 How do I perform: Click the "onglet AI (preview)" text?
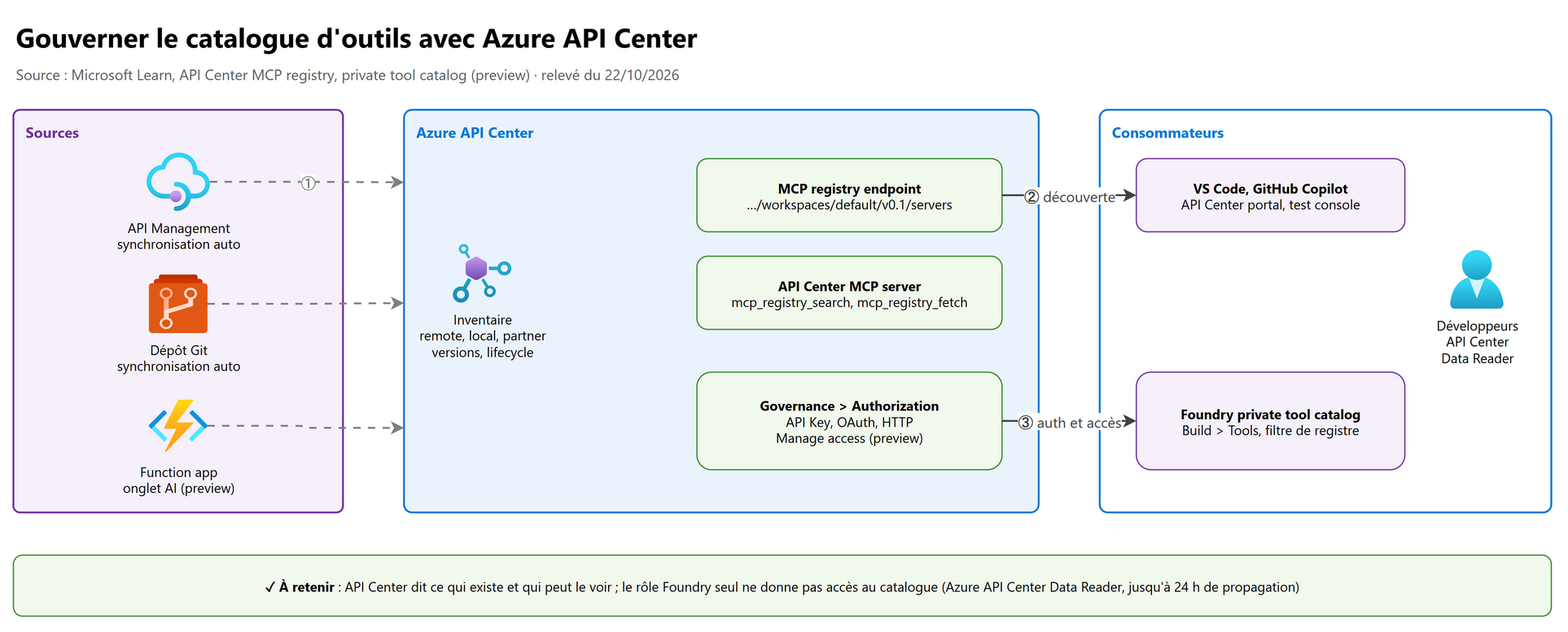tap(178, 489)
